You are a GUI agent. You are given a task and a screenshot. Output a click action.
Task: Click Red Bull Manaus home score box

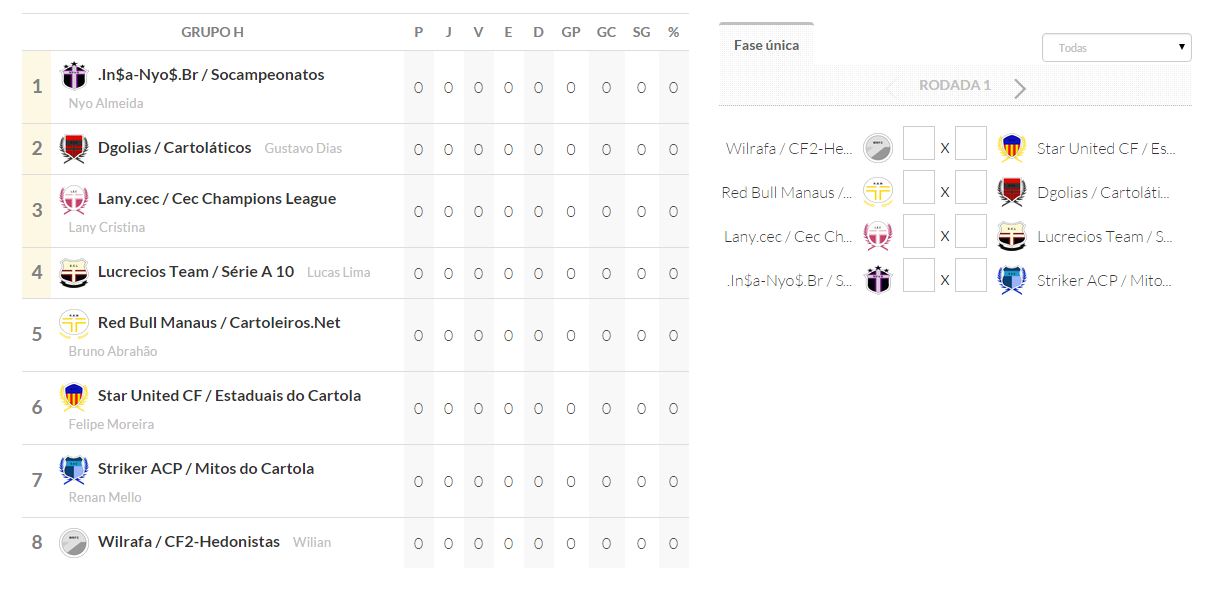pyautogui.click(x=918, y=187)
